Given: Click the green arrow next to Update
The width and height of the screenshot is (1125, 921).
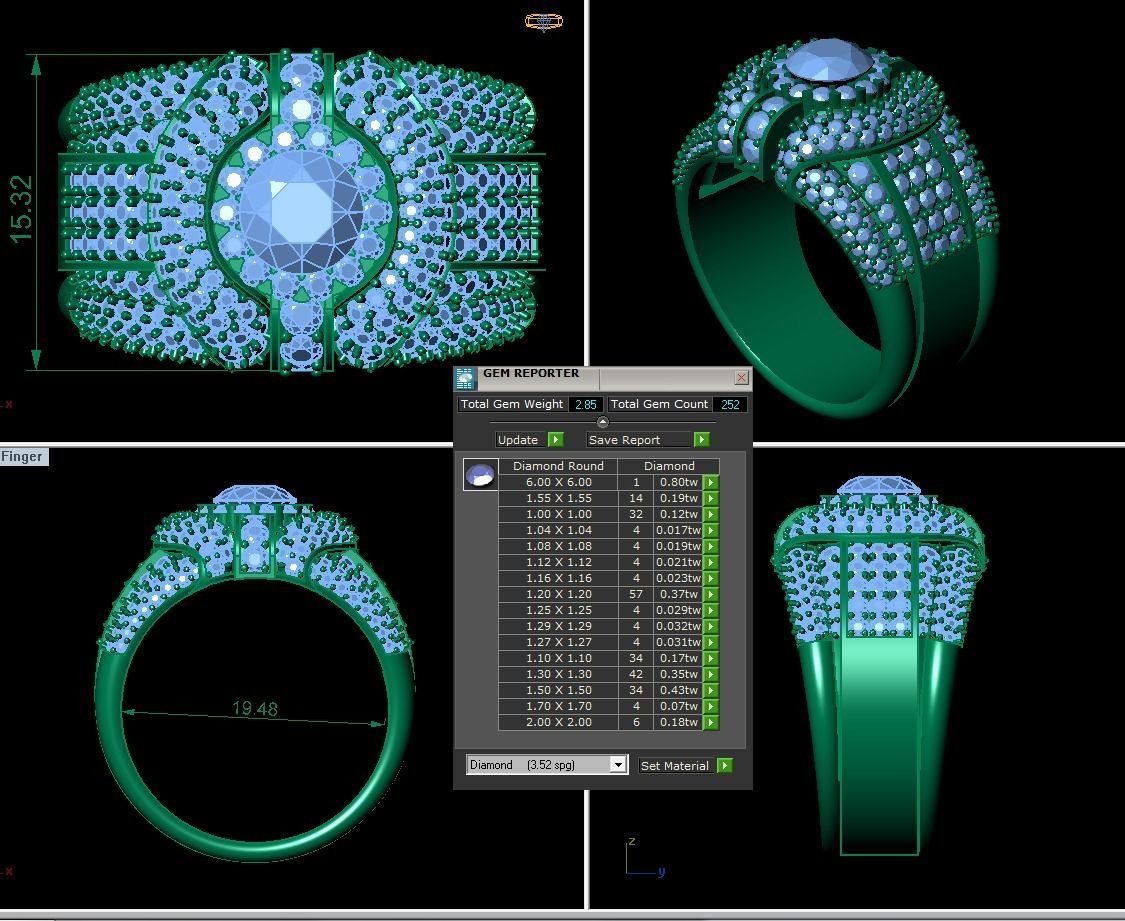Looking at the screenshot, I should click(x=555, y=439).
